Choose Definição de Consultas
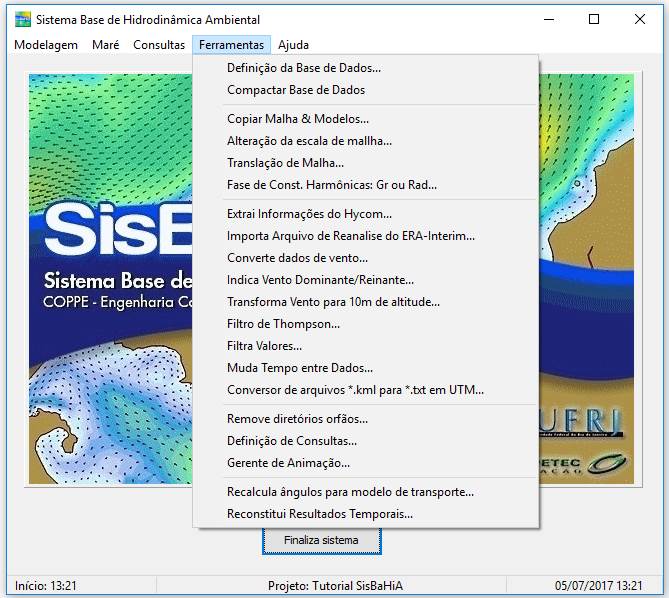 (366, 441)
